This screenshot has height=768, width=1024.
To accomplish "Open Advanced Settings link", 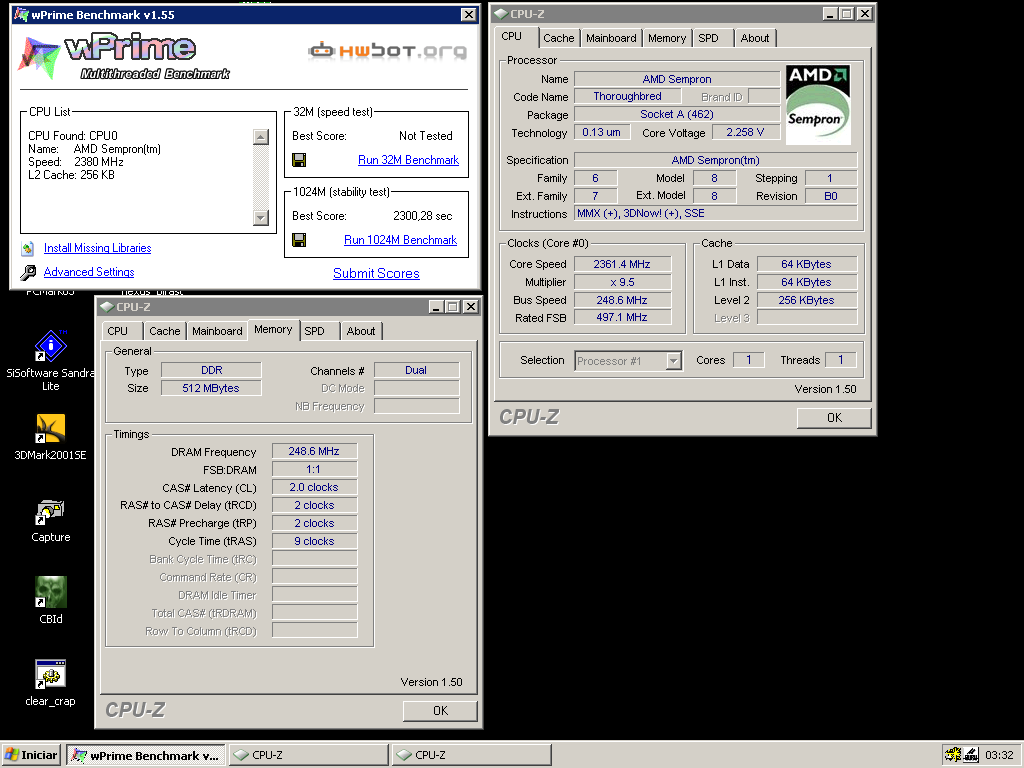I will (x=89, y=272).
